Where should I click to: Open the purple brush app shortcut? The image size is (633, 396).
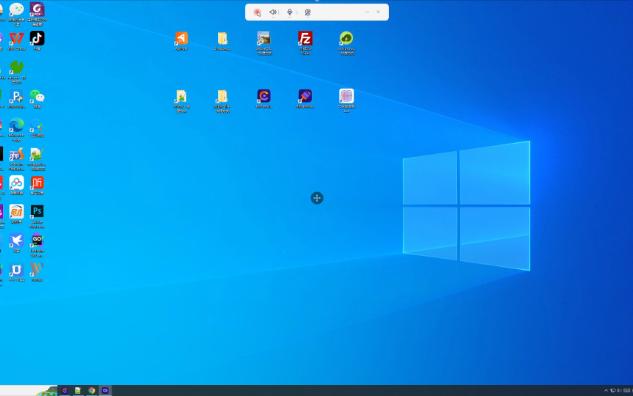pyautogui.click(x=305, y=97)
